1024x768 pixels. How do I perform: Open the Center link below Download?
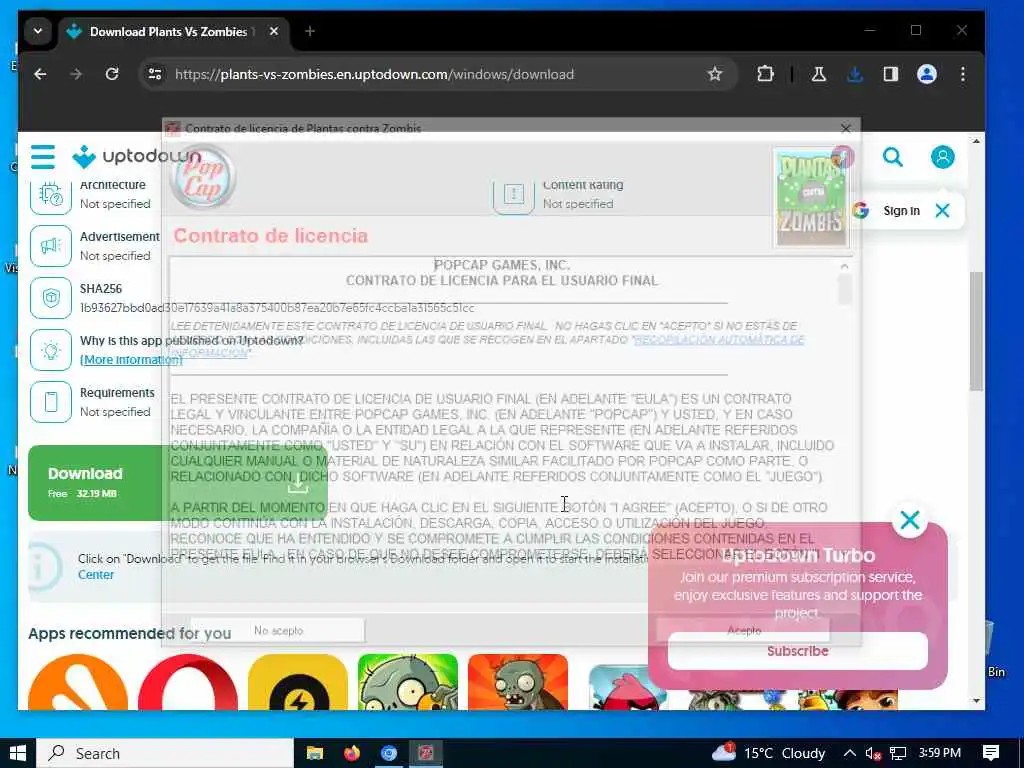96,575
